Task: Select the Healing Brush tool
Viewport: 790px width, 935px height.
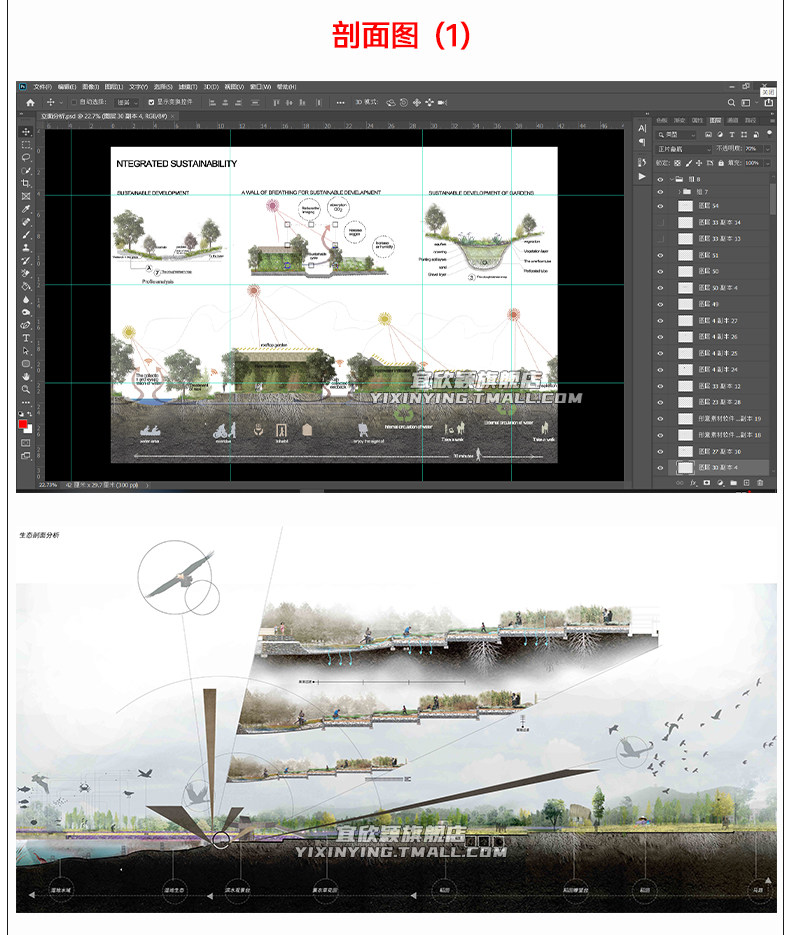Action: [26, 222]
